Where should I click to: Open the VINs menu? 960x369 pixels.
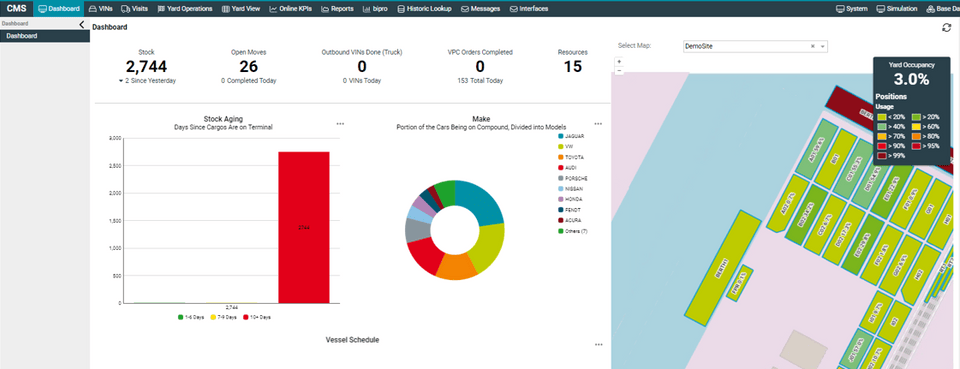(x=101, y=9)
